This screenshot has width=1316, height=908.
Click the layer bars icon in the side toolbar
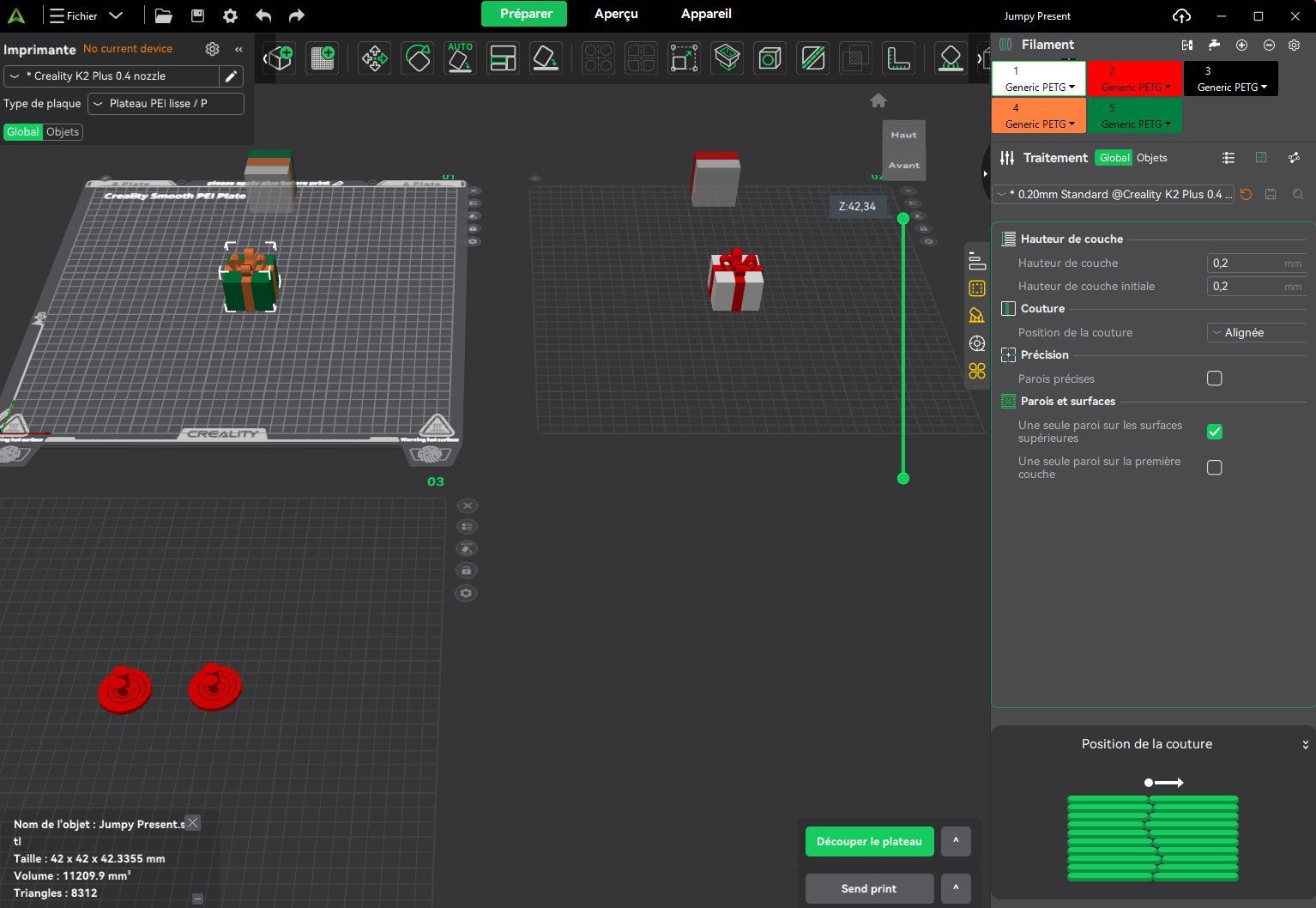click(976, 261)
